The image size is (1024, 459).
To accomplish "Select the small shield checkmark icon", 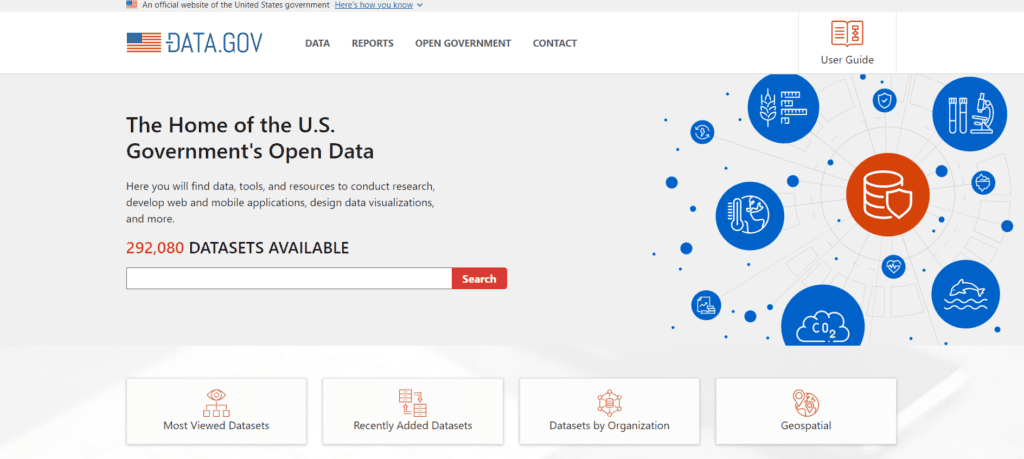I will (x=884, y=101).
